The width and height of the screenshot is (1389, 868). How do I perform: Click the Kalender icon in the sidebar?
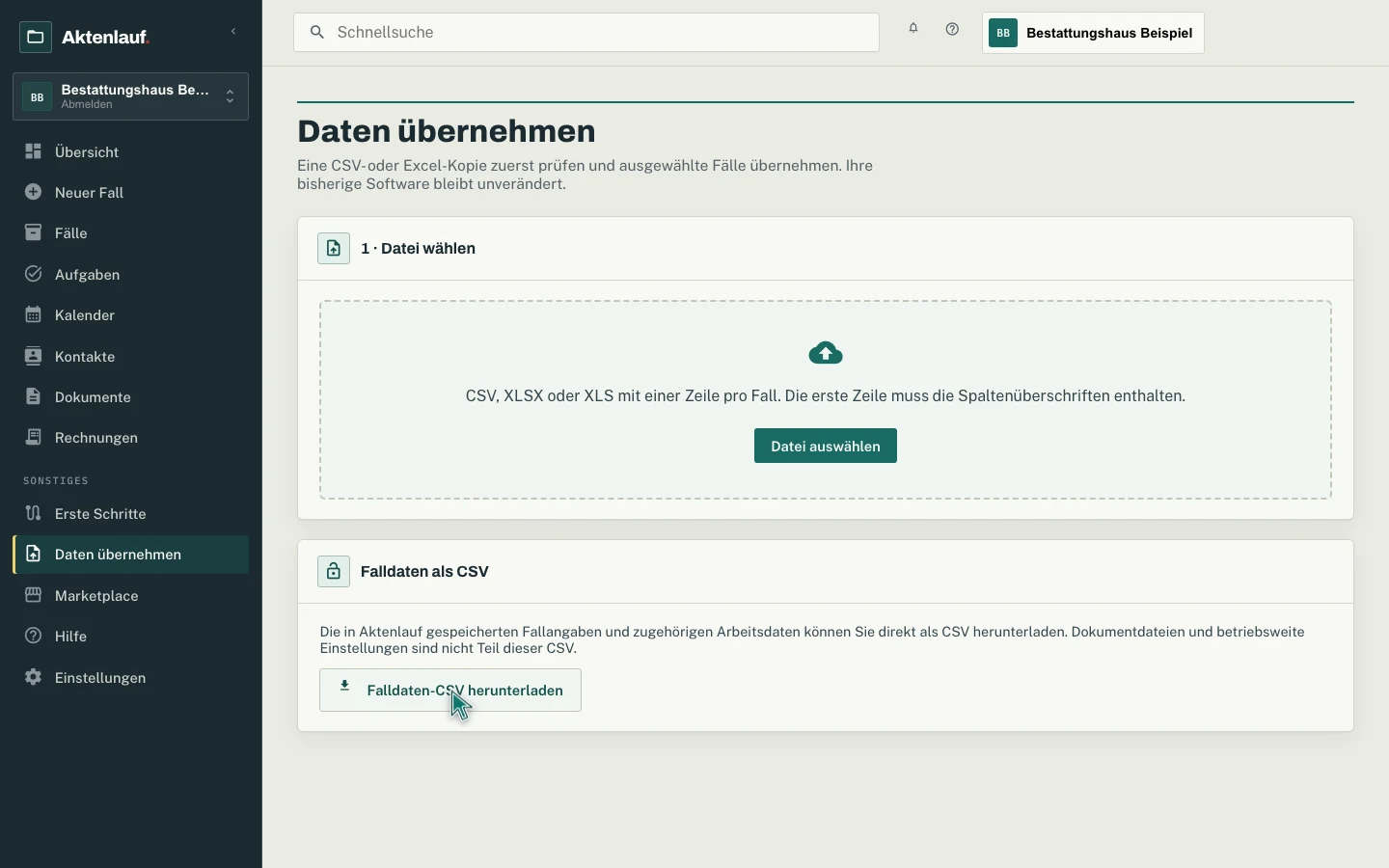click(33, 314)
